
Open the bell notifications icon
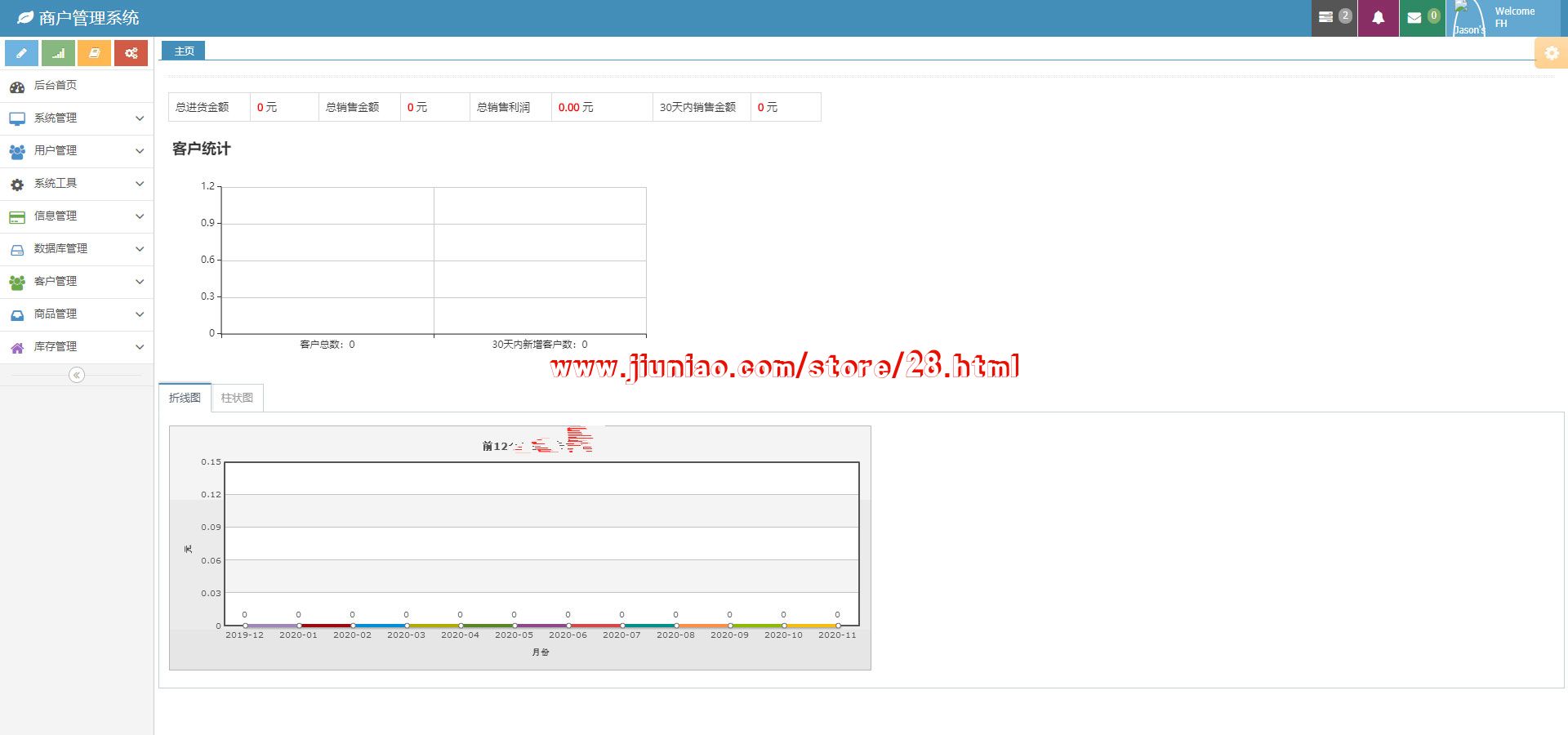pos(1378,18)
